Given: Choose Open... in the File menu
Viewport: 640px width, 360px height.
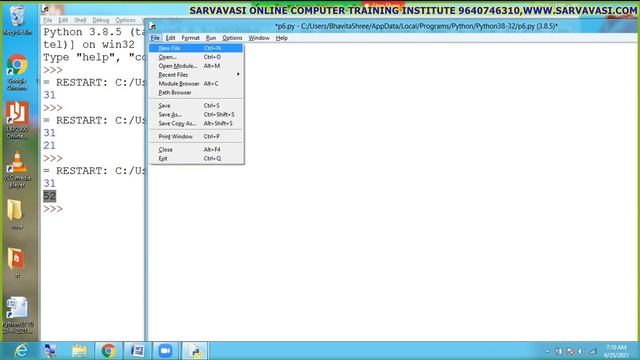Looking at the screenshot, I should [196, 57].
